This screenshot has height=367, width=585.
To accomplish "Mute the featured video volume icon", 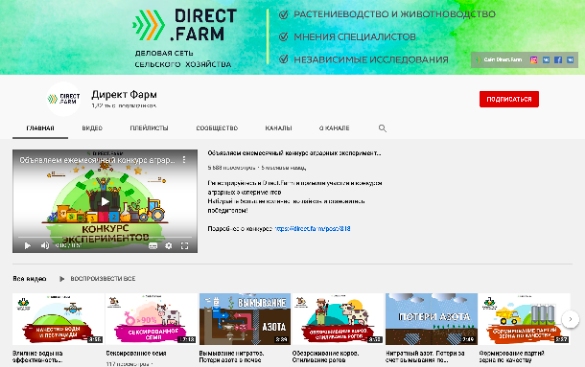I will coord(45,245).
